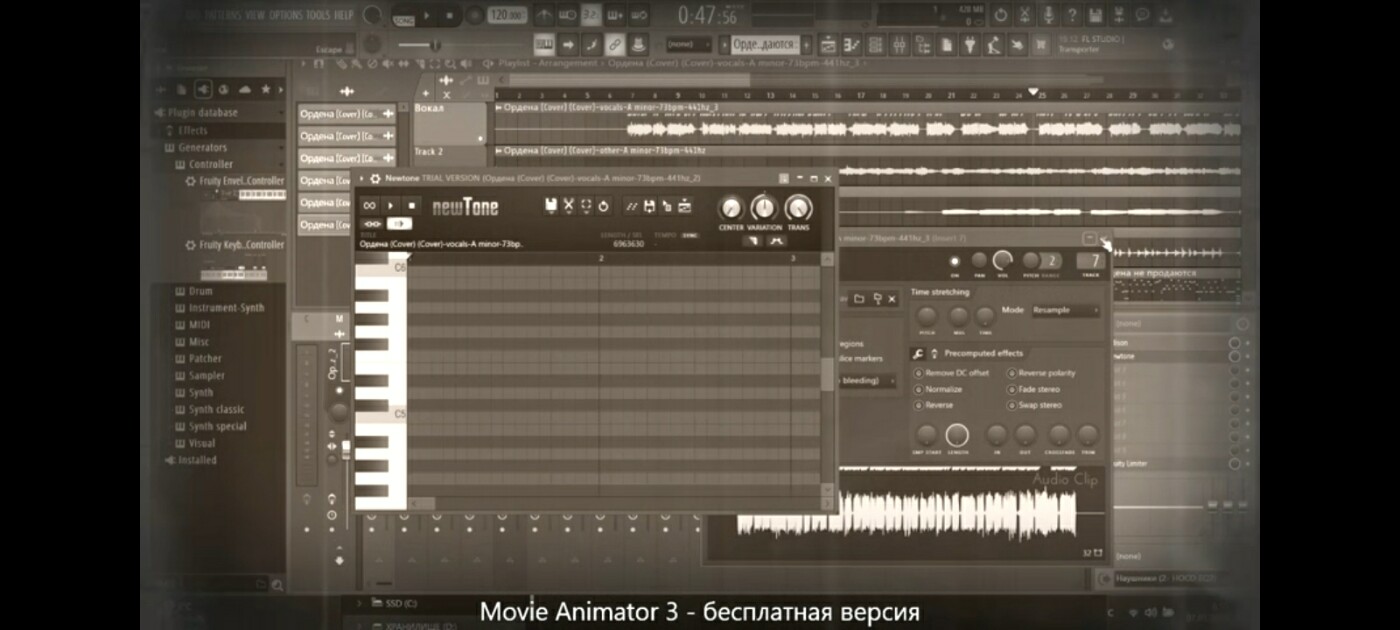1400x630 pixels.
Task: Click Newtone drag selection icon
Action: click(x=667, y=206)
